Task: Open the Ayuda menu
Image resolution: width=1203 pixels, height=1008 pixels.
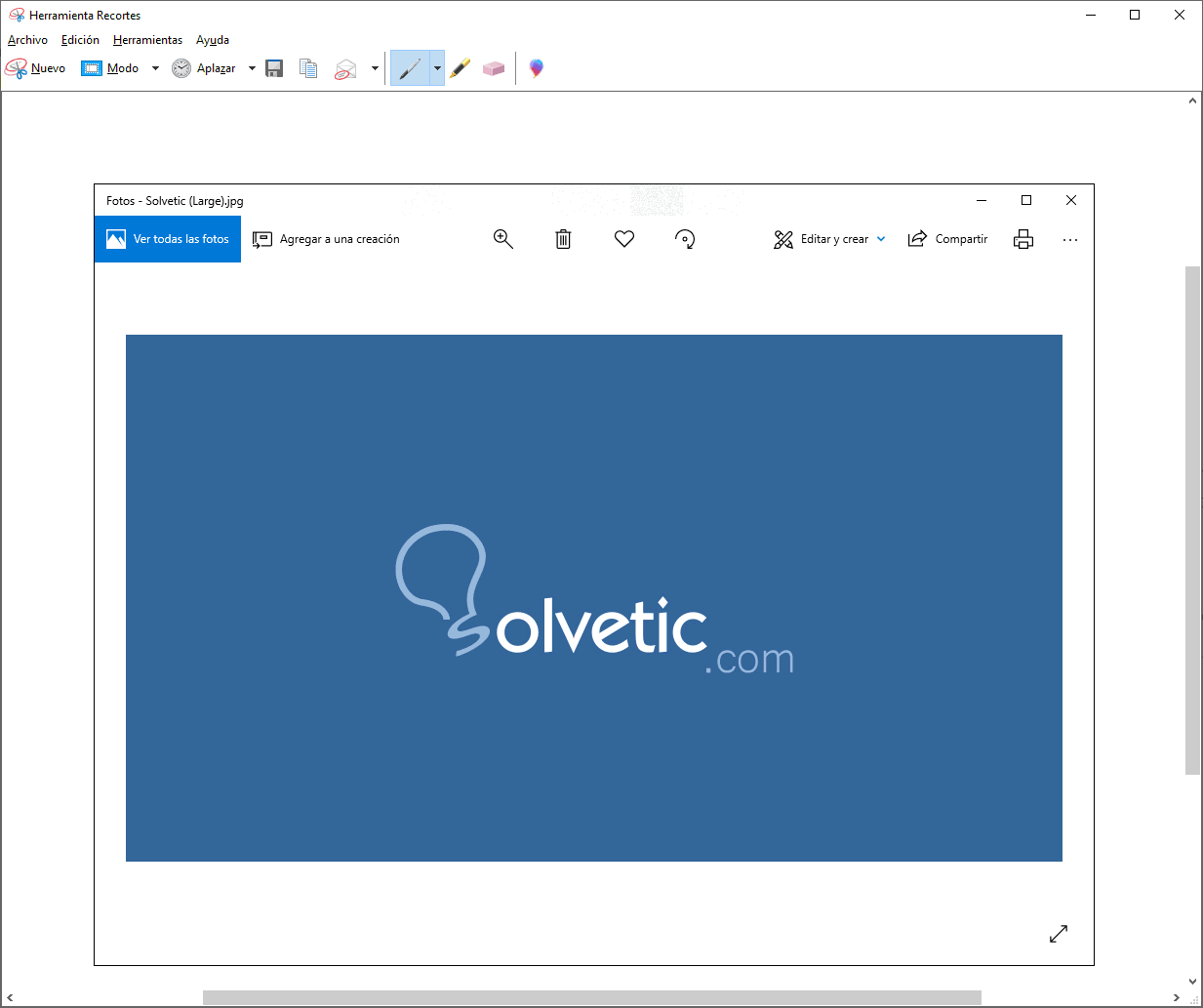Action: pos(213,40)
